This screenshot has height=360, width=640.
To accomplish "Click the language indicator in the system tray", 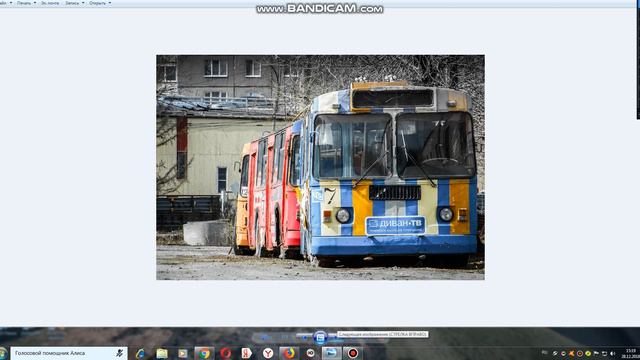I will pyautogui.click(x=544, y=353).
